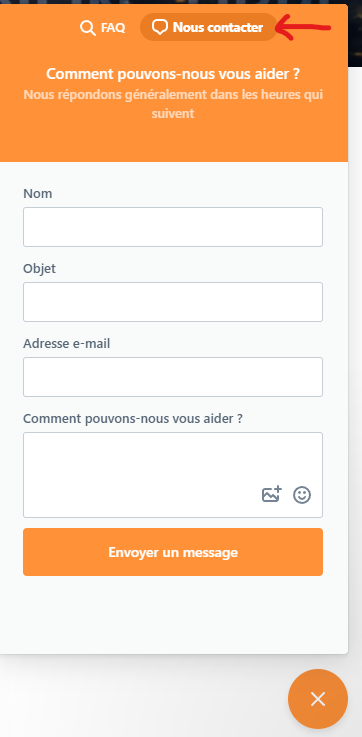
Task: Click the subtitle about response time
Action: 173,104
